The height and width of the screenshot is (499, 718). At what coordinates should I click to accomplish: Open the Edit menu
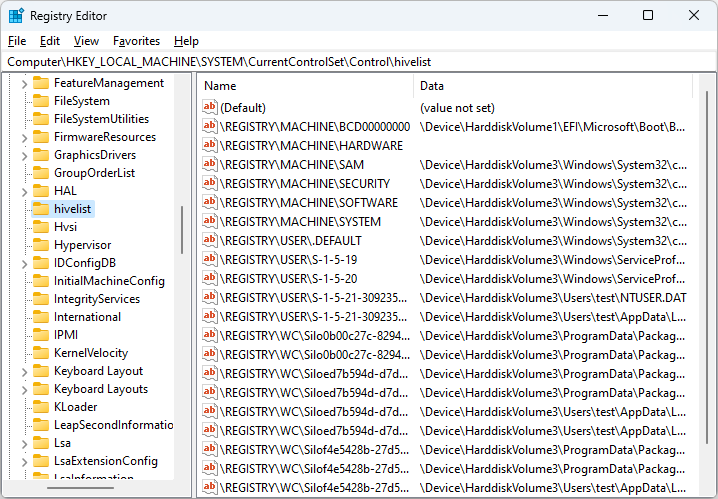tap(50, 41)
